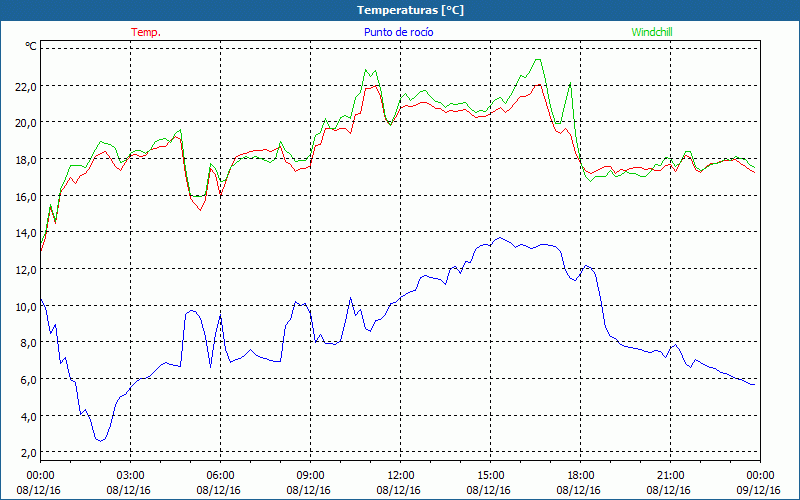Click the '8,0' y-axis value

[28, 343]
